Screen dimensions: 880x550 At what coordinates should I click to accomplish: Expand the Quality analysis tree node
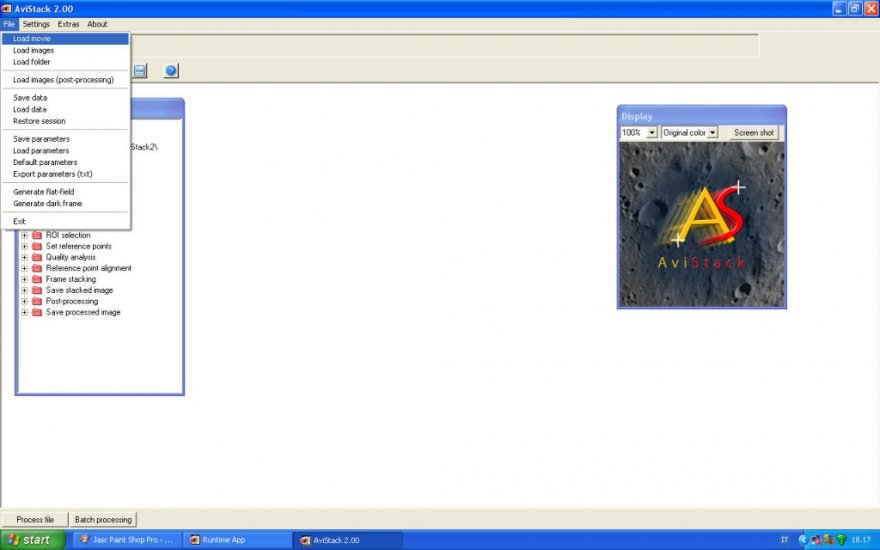[24, 257]
